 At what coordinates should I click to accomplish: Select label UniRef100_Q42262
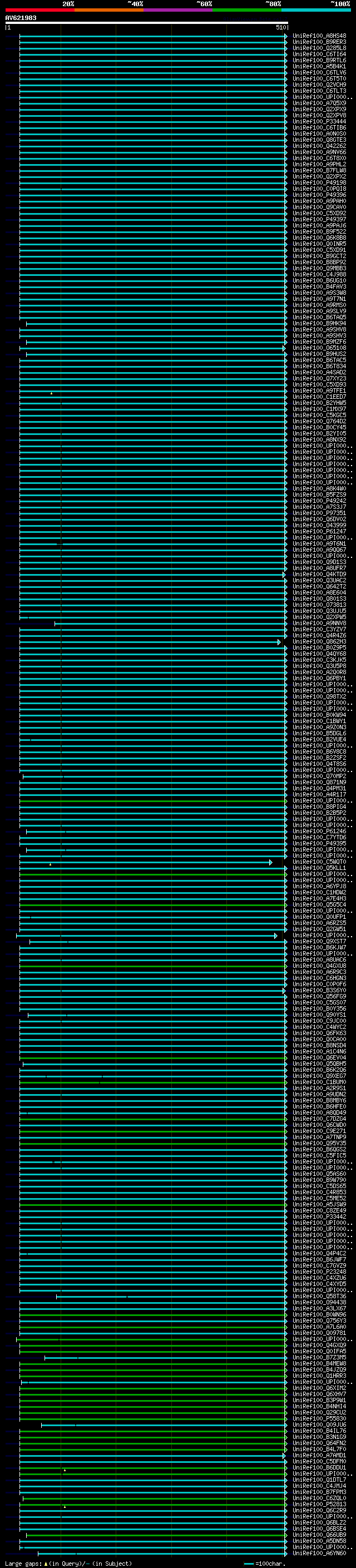point(319,146)
